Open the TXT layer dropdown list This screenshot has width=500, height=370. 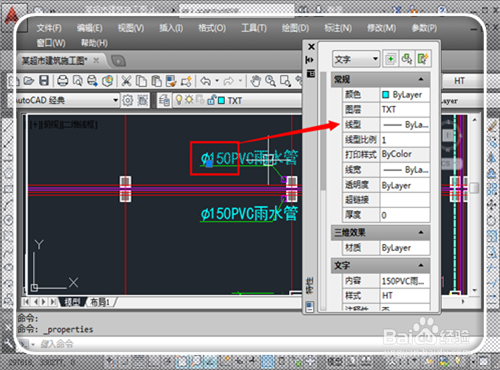pos(237,100)
